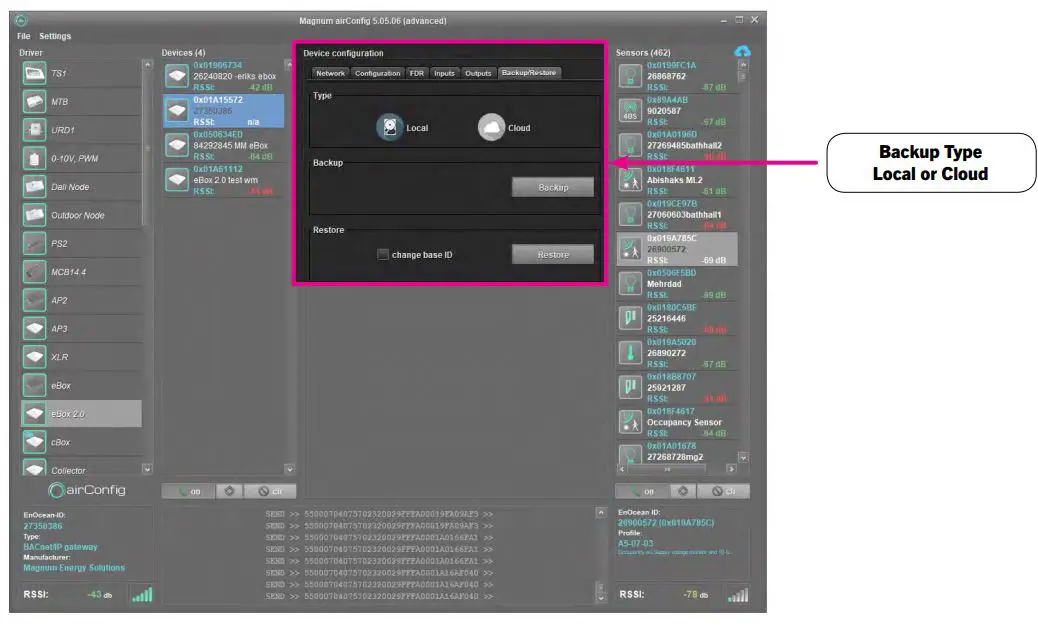Open the Outputs tab

478,73
